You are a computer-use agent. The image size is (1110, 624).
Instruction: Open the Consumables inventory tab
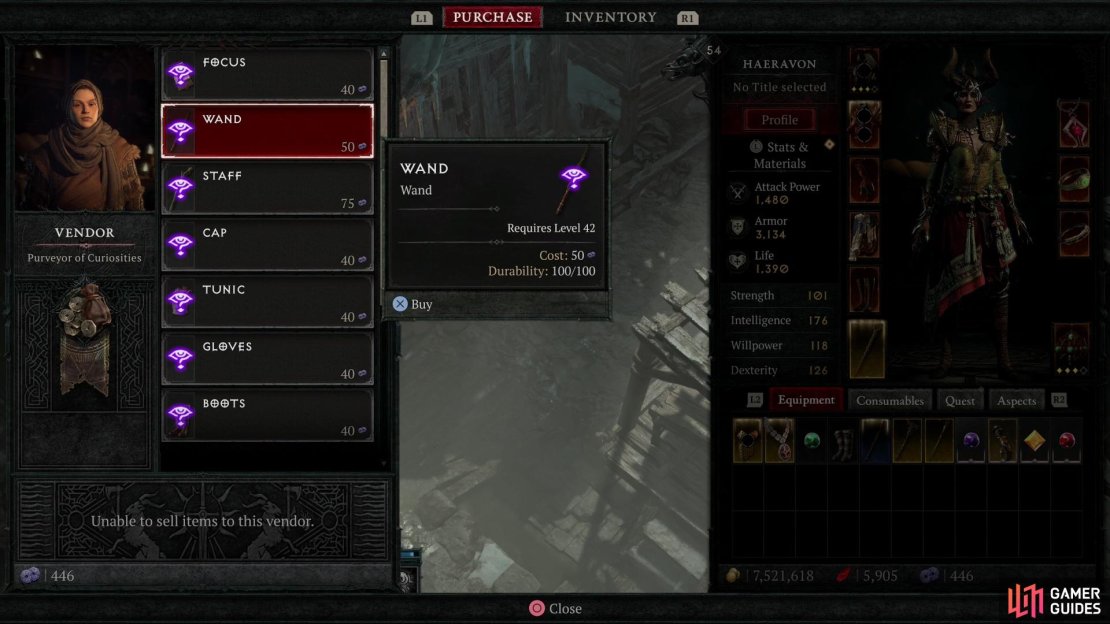[890, 400]
